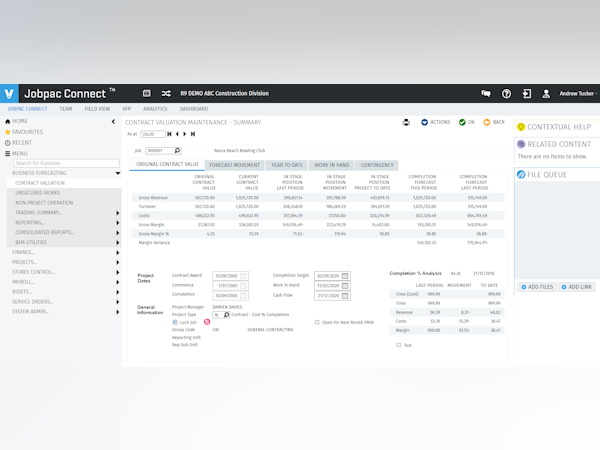The width and height of the screenshot is (600, 450).
Task: Expand Consolidated Reports submenu arrow
Action: tap(117, 233)
